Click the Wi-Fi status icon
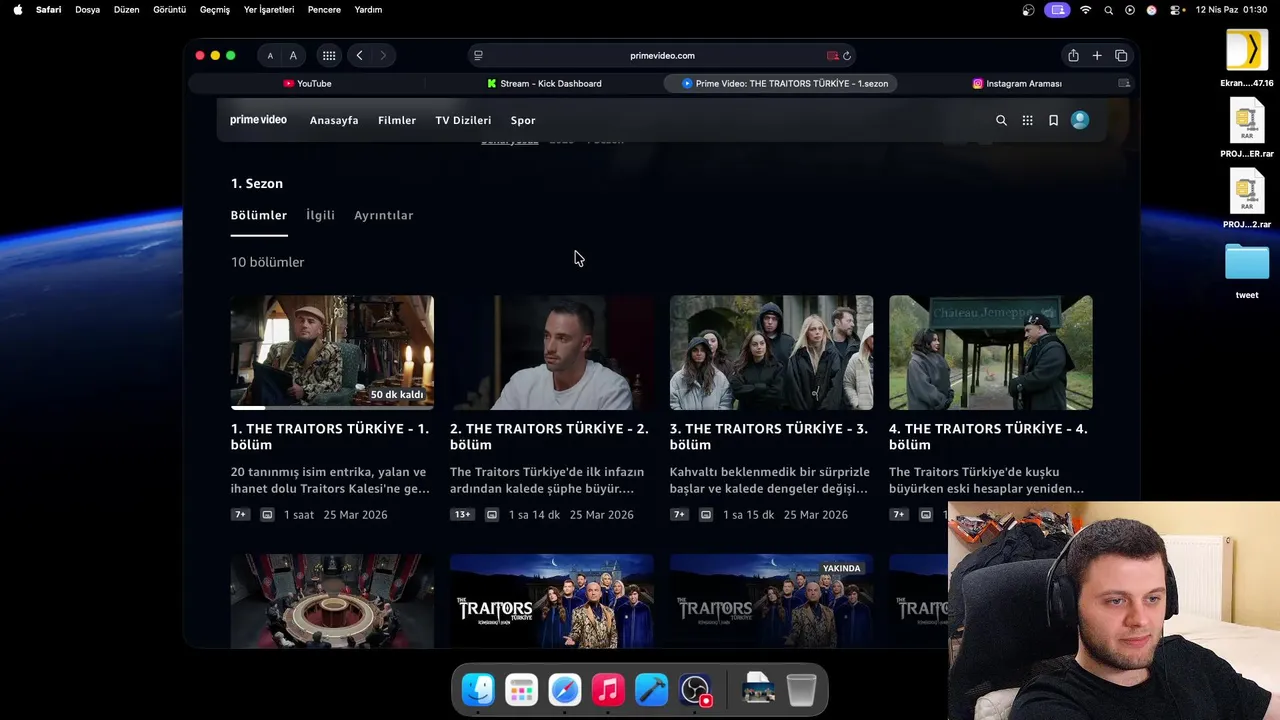The image size is (1280, 720). [x=1086, y=10]
